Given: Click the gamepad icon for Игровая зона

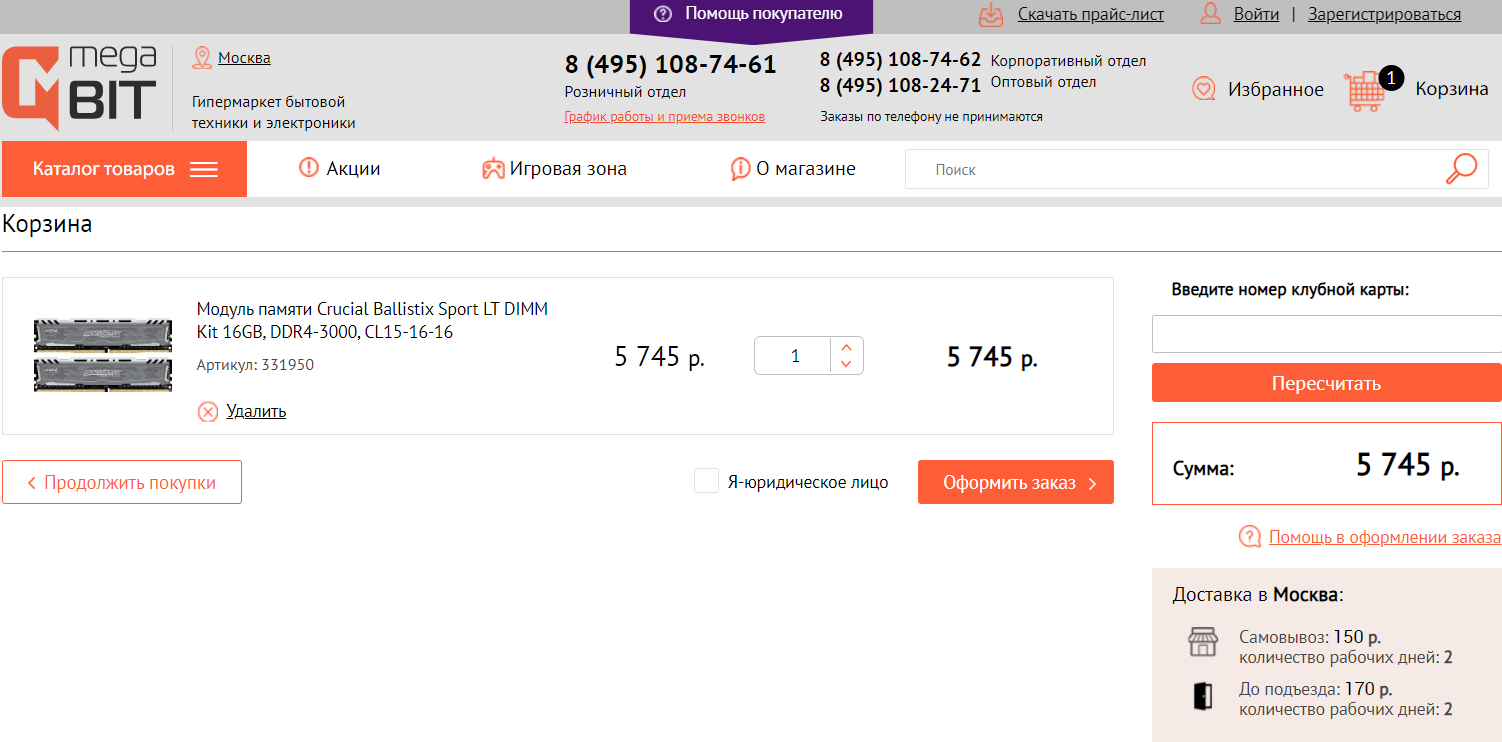Looking at the screenshot, I should point(494,169).
